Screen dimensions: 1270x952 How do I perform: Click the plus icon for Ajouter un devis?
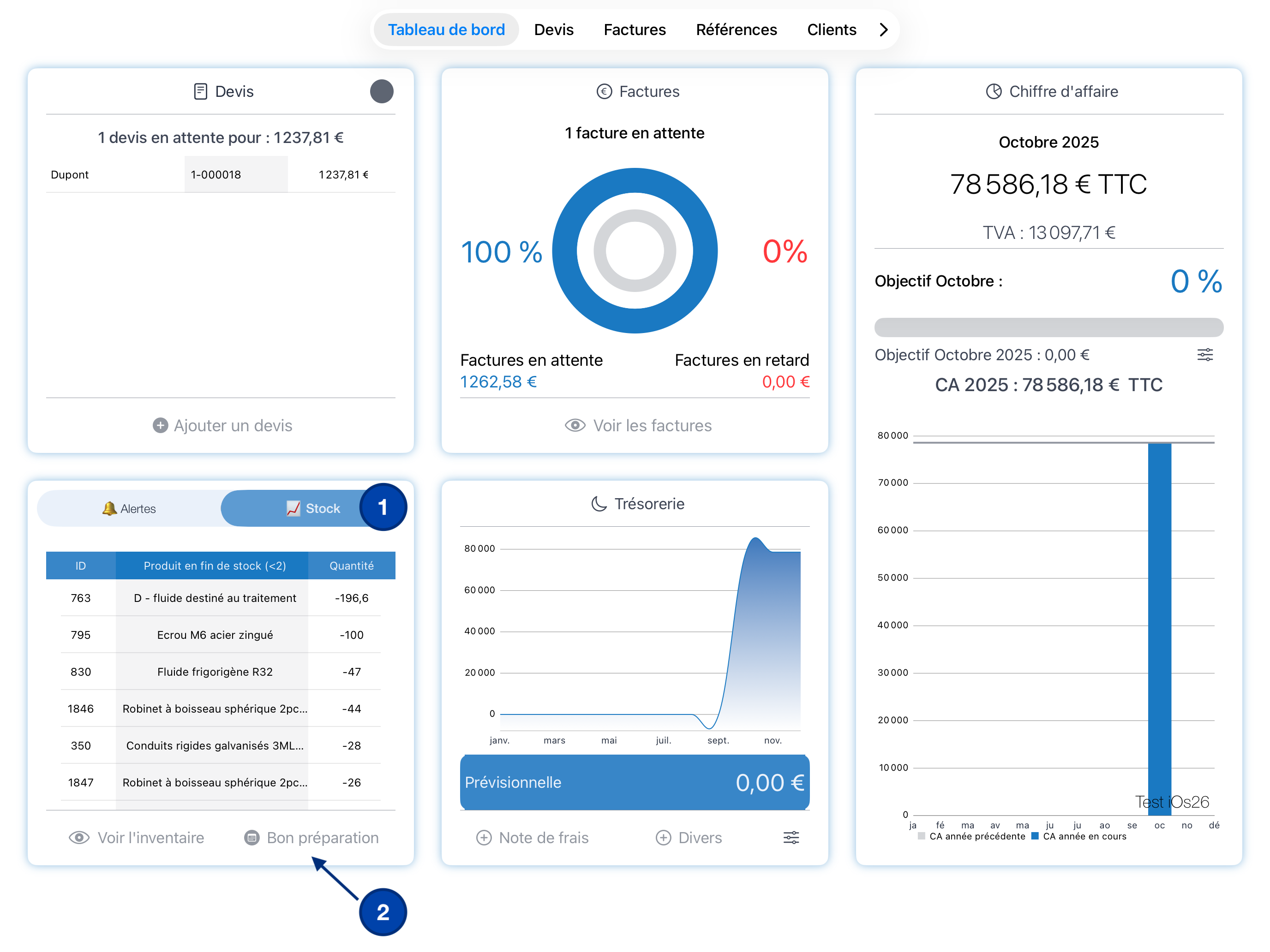160,425
